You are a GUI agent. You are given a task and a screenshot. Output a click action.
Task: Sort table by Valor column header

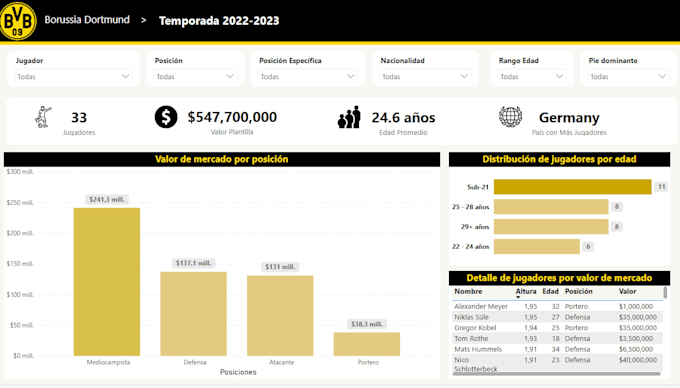pyautogui.click(x=628, y=291)
